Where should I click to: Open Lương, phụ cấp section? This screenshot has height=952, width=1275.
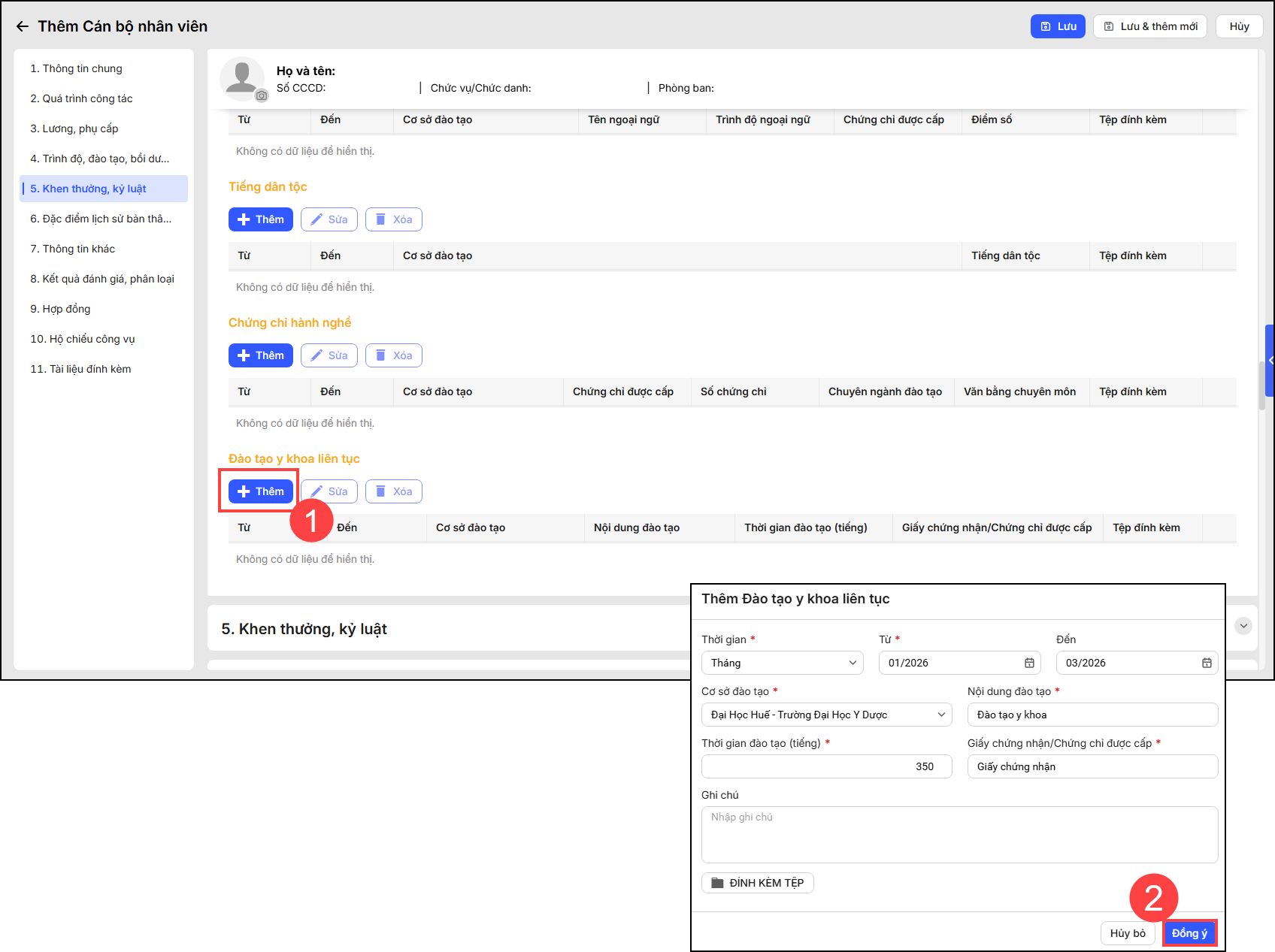(x=74, y=128)
